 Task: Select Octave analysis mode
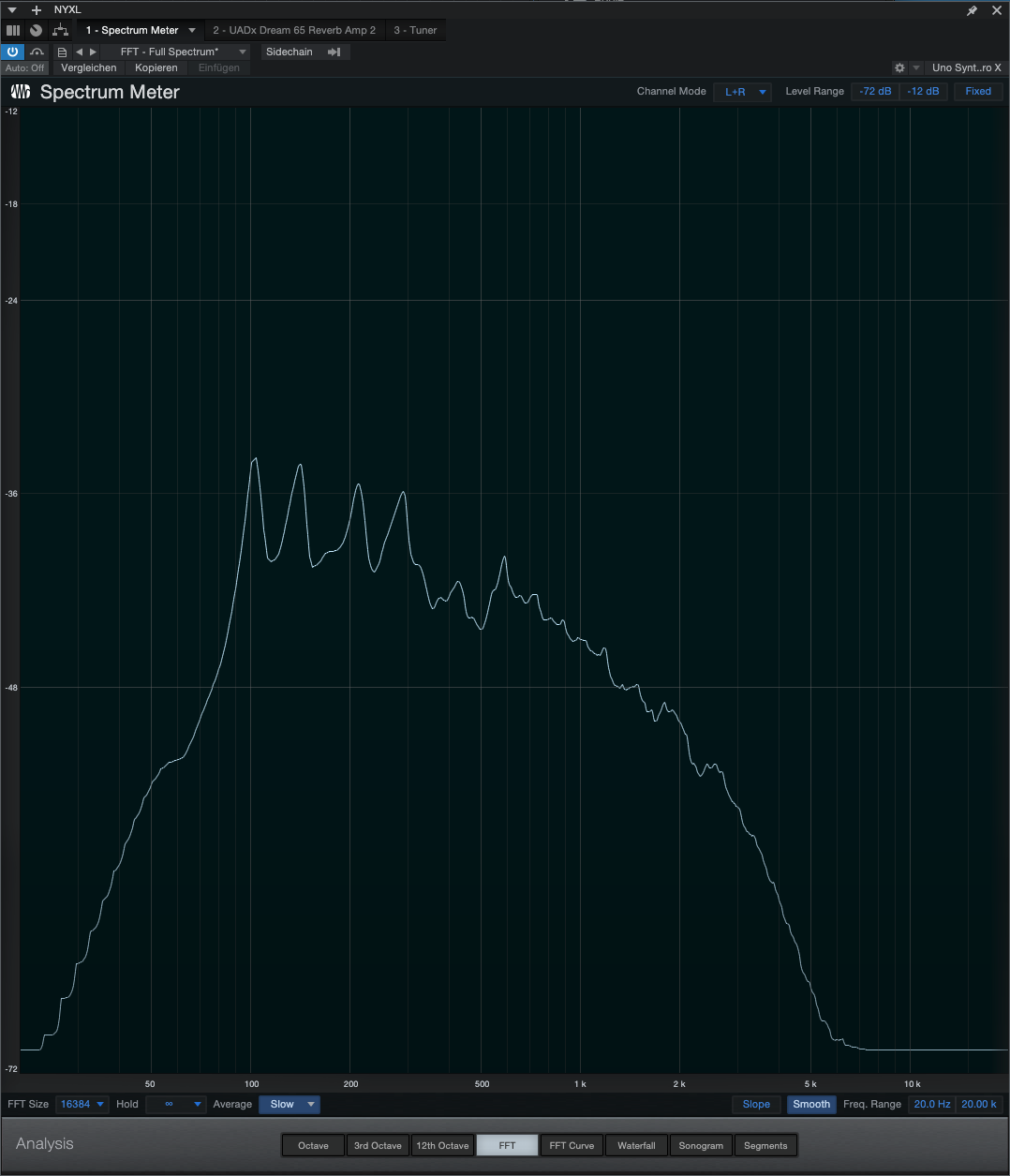click(313, 1146)
